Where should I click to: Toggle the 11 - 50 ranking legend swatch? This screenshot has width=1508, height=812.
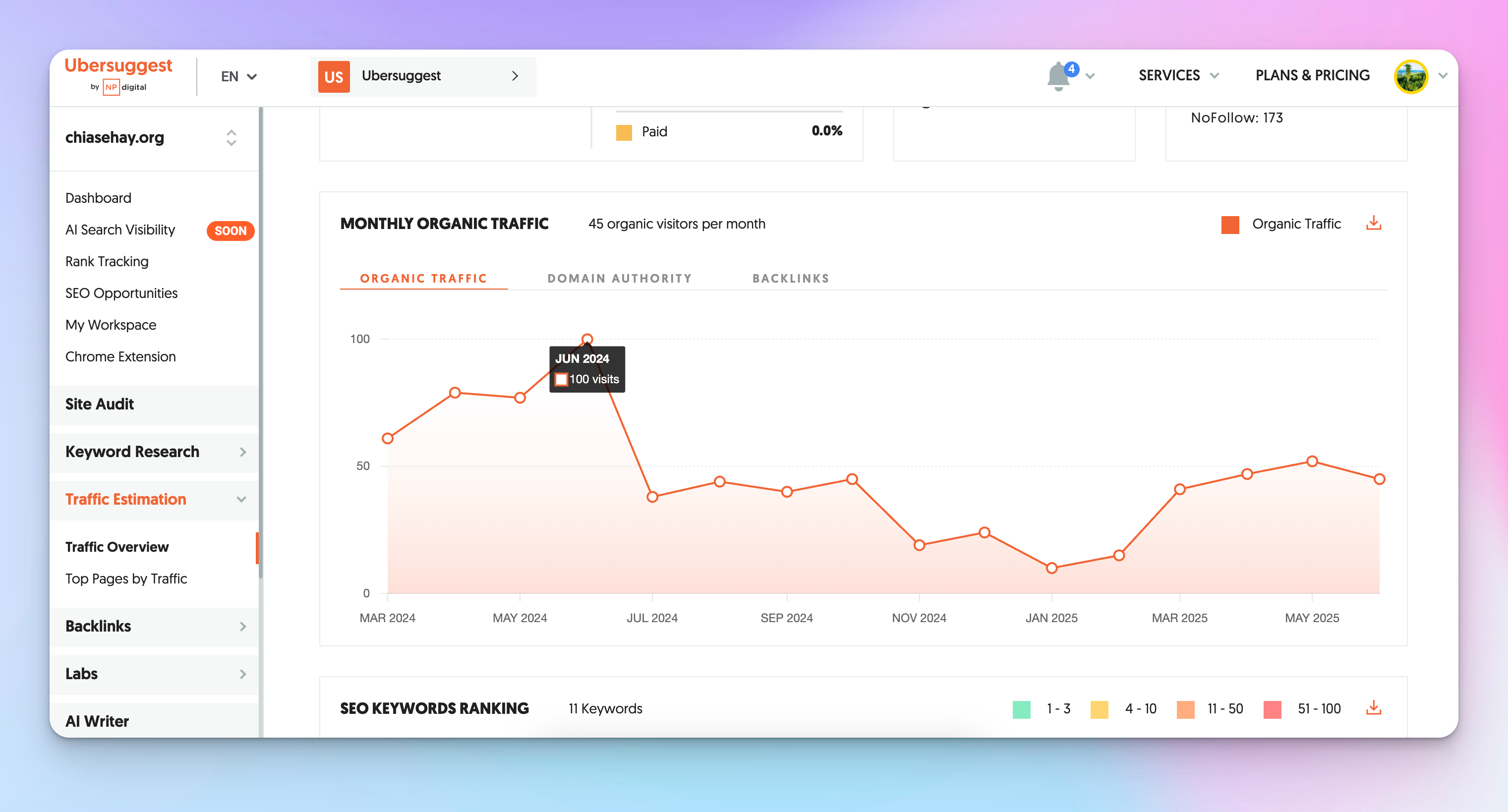(1185, 709)
